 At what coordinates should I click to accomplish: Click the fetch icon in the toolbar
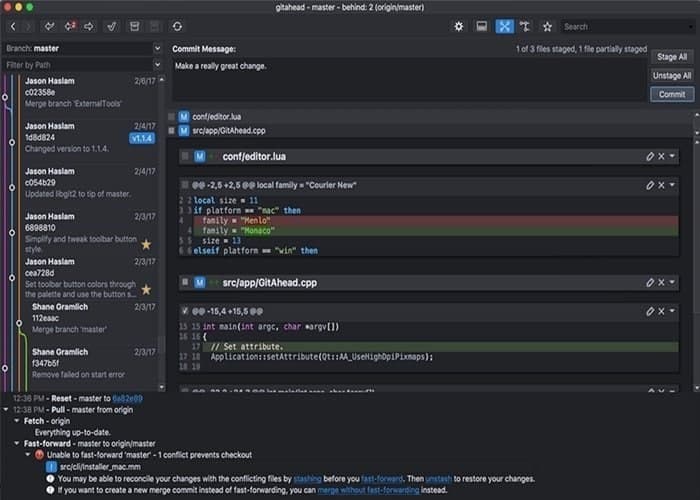tap(49, 26)
